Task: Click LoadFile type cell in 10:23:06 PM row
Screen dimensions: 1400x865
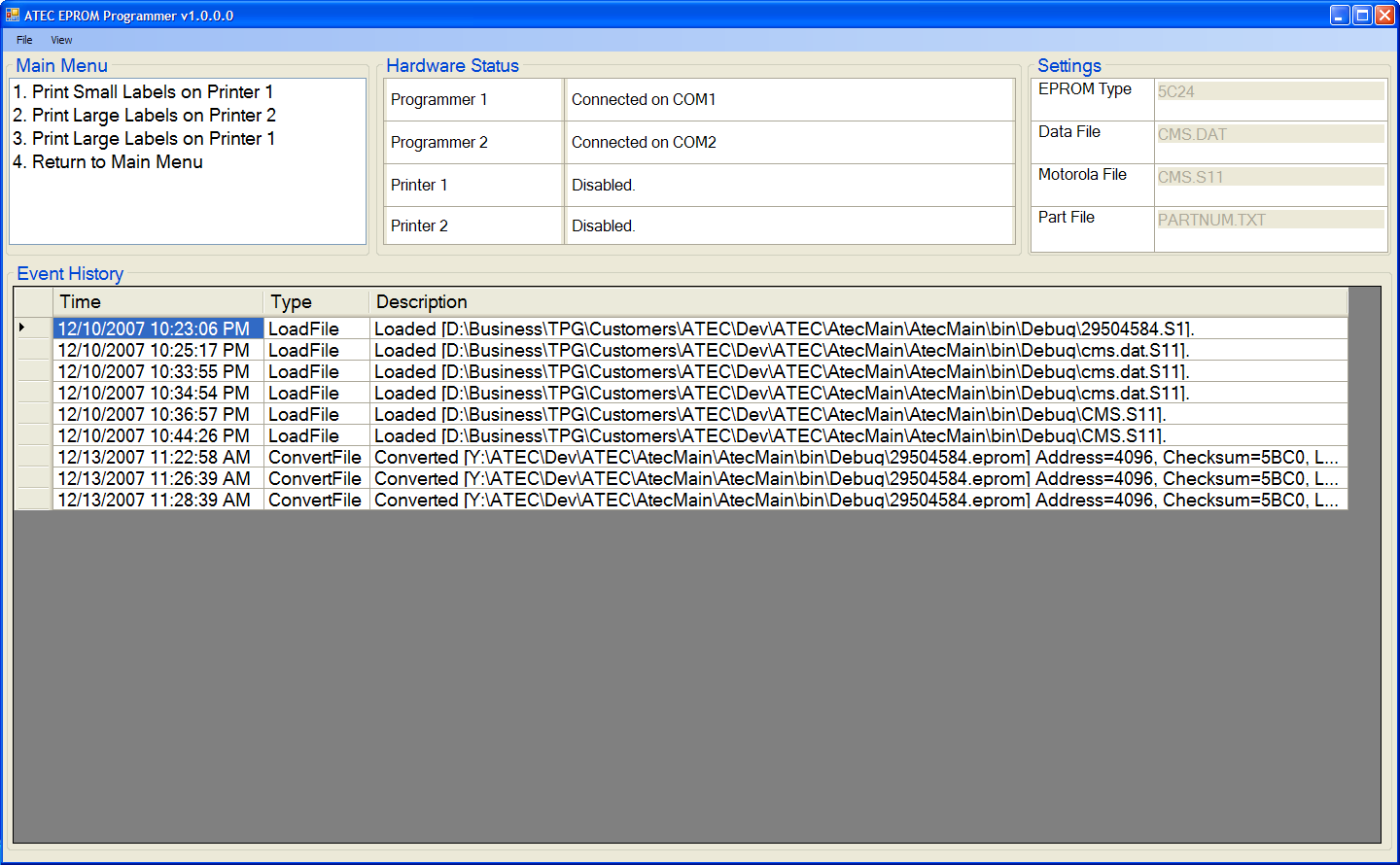Action: coord(316,329)
